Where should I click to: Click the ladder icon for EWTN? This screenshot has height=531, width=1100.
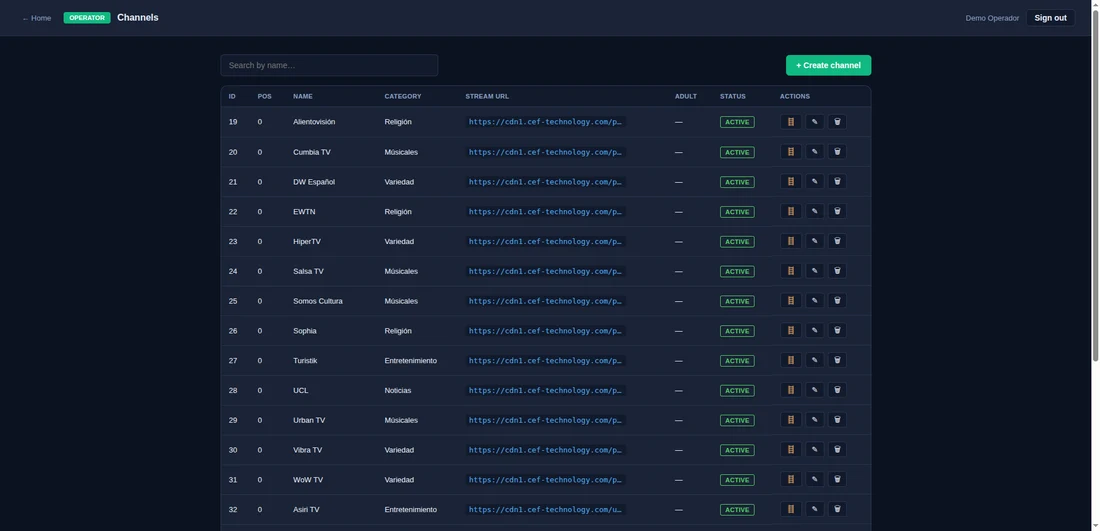click(791, 211)
